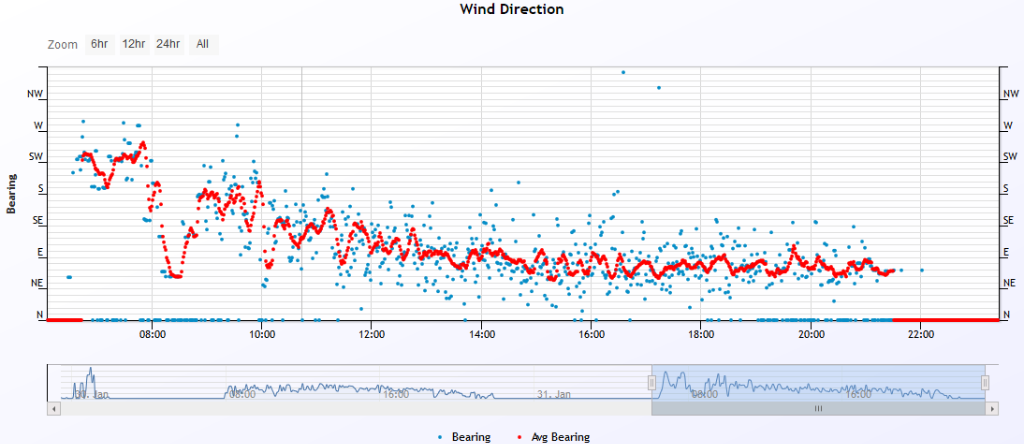Viewport: 1024px width, 444px height.
Task: Click the Zoom label text
Action: point(61,45)
